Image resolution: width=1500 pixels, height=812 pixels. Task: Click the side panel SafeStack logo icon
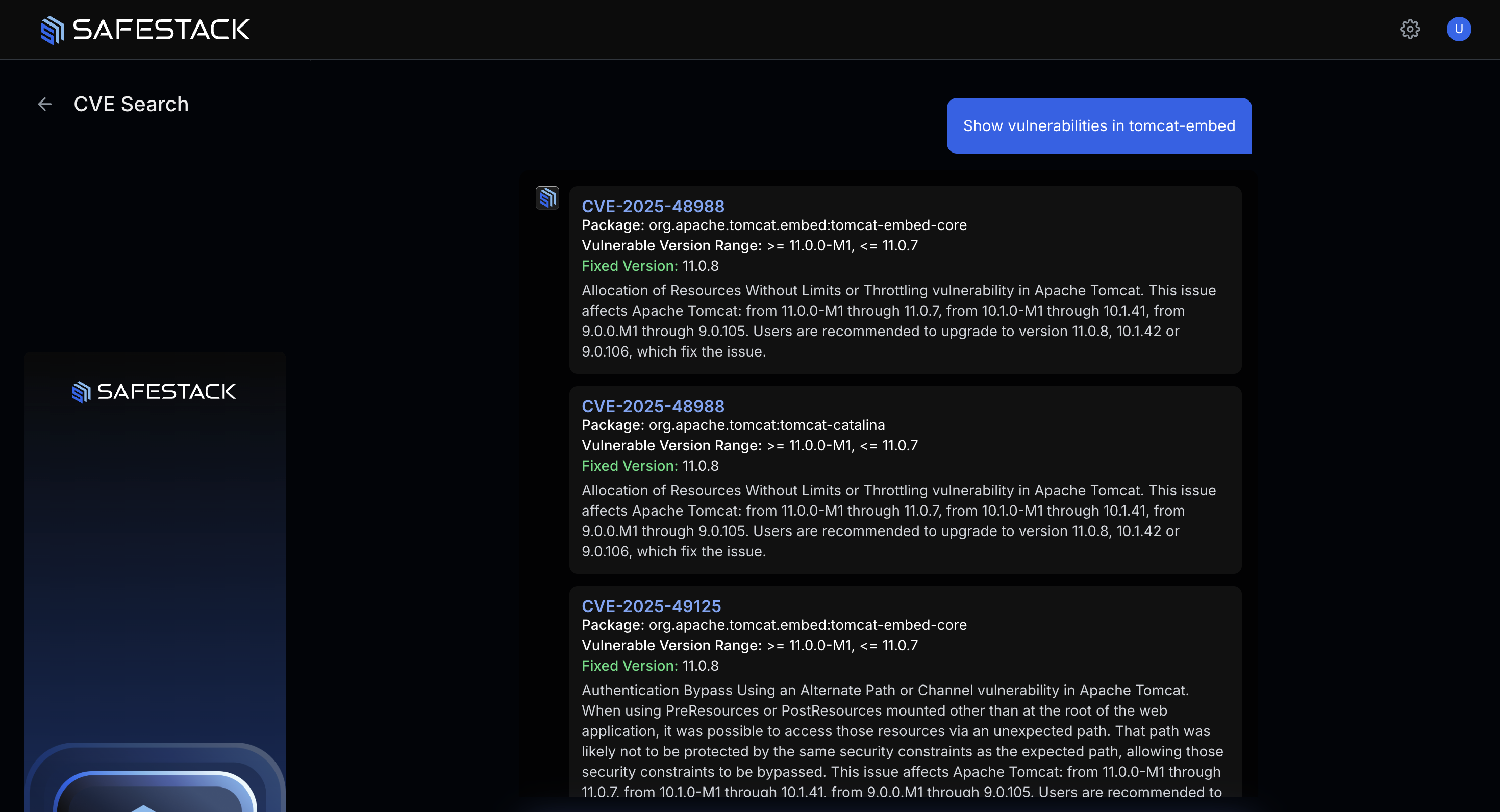pyautogui.click(x=82, y=392)
